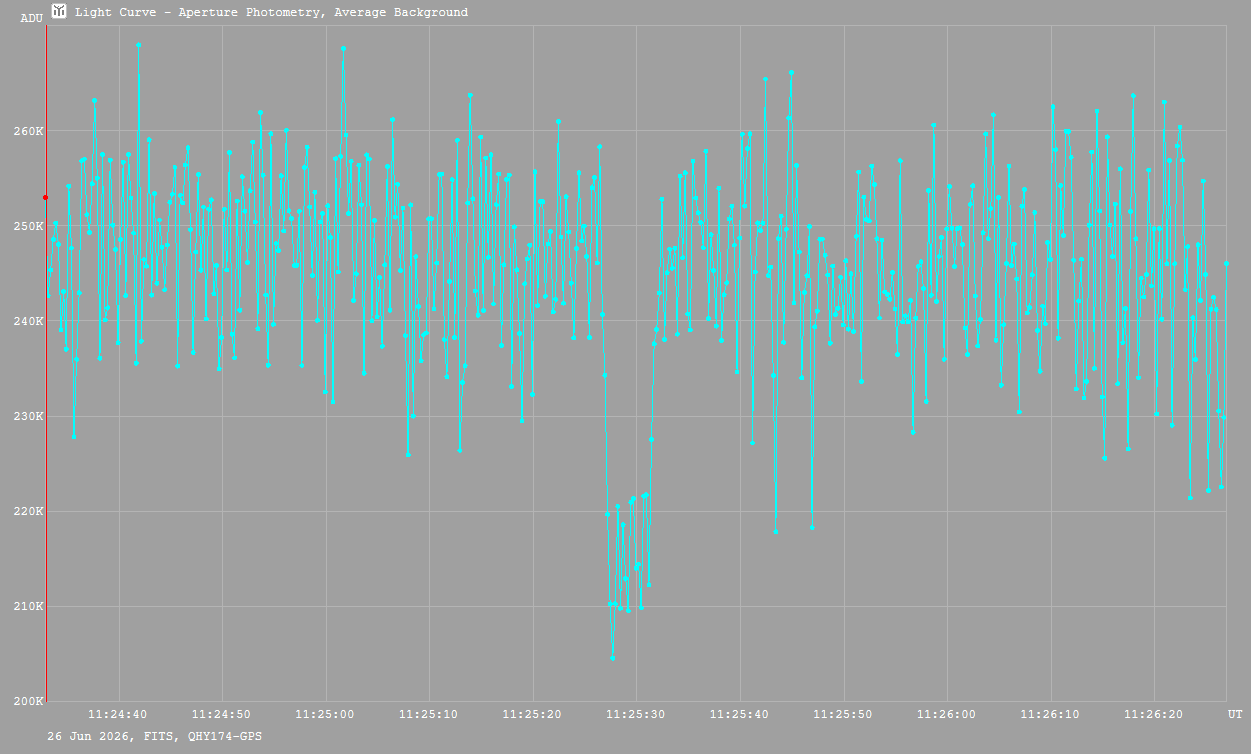Click the '26 Jun 2026, FITS, QHY174-GPS' footer text
Image resolution: width=1251 pixels, height=754 pixels.
[x=155, y=736]
